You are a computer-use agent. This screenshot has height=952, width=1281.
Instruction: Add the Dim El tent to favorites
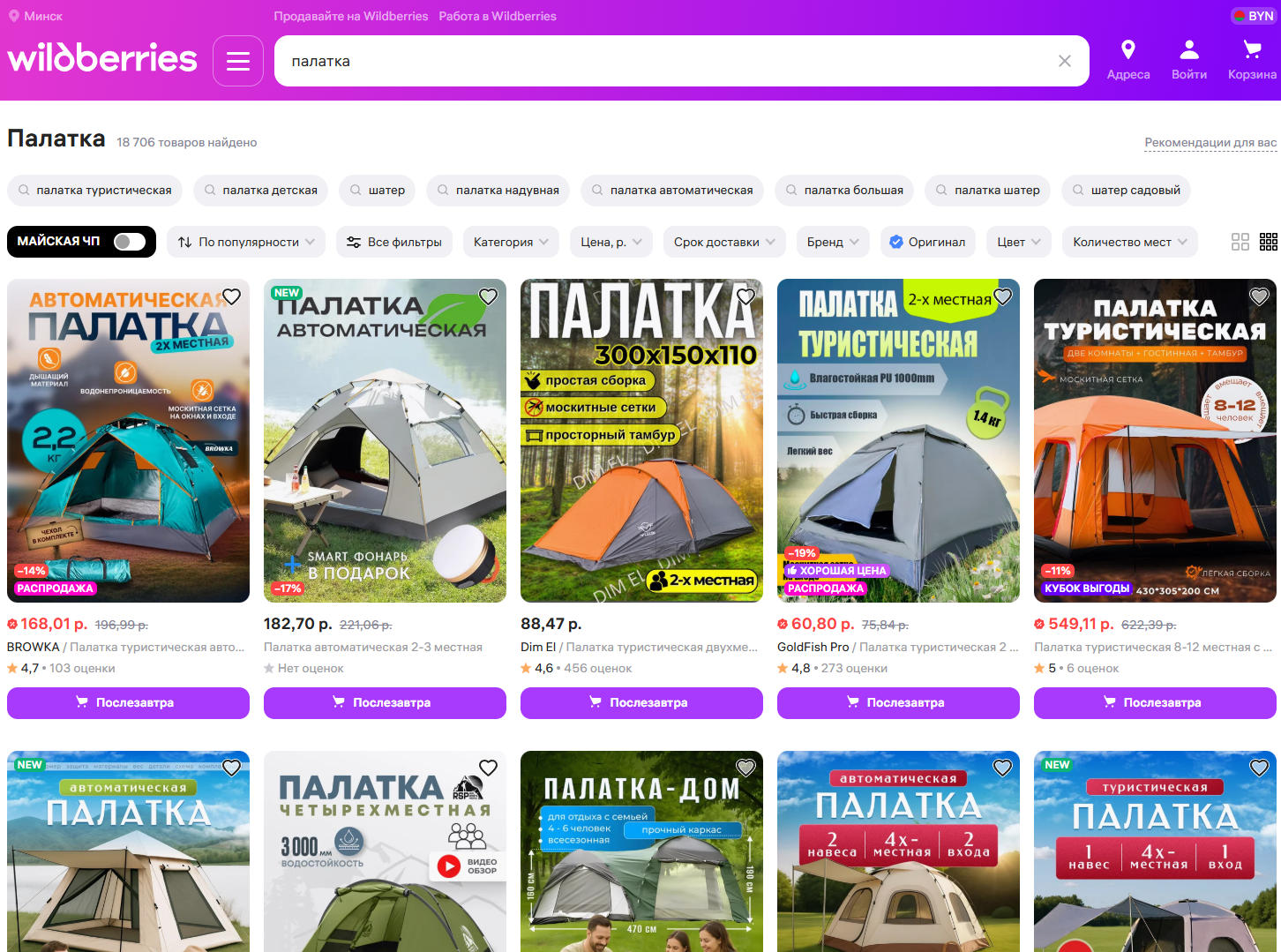click(745, 296)
